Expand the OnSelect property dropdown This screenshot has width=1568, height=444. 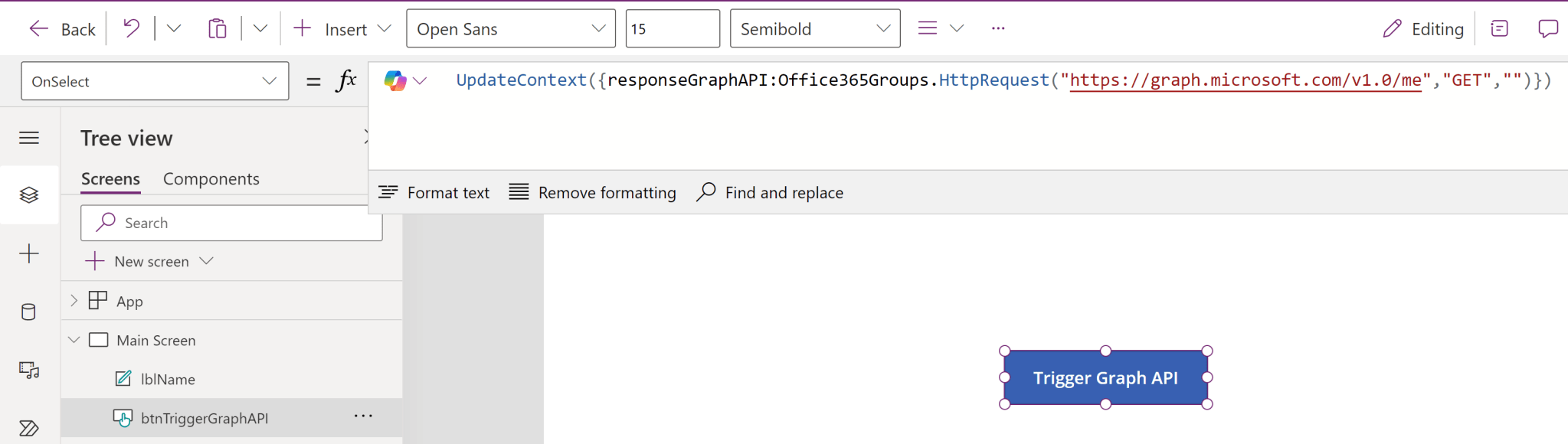coord(155,81)
